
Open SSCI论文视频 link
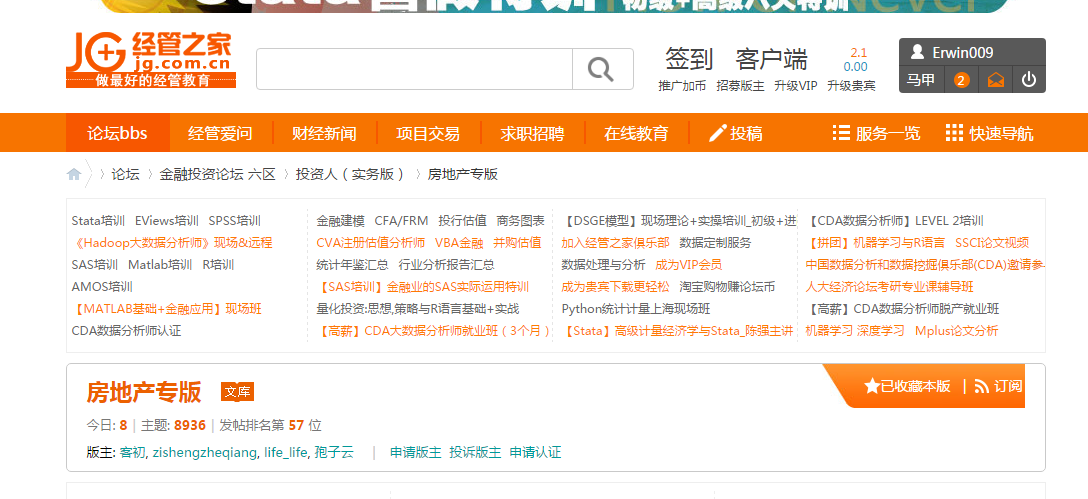point(992,243)
